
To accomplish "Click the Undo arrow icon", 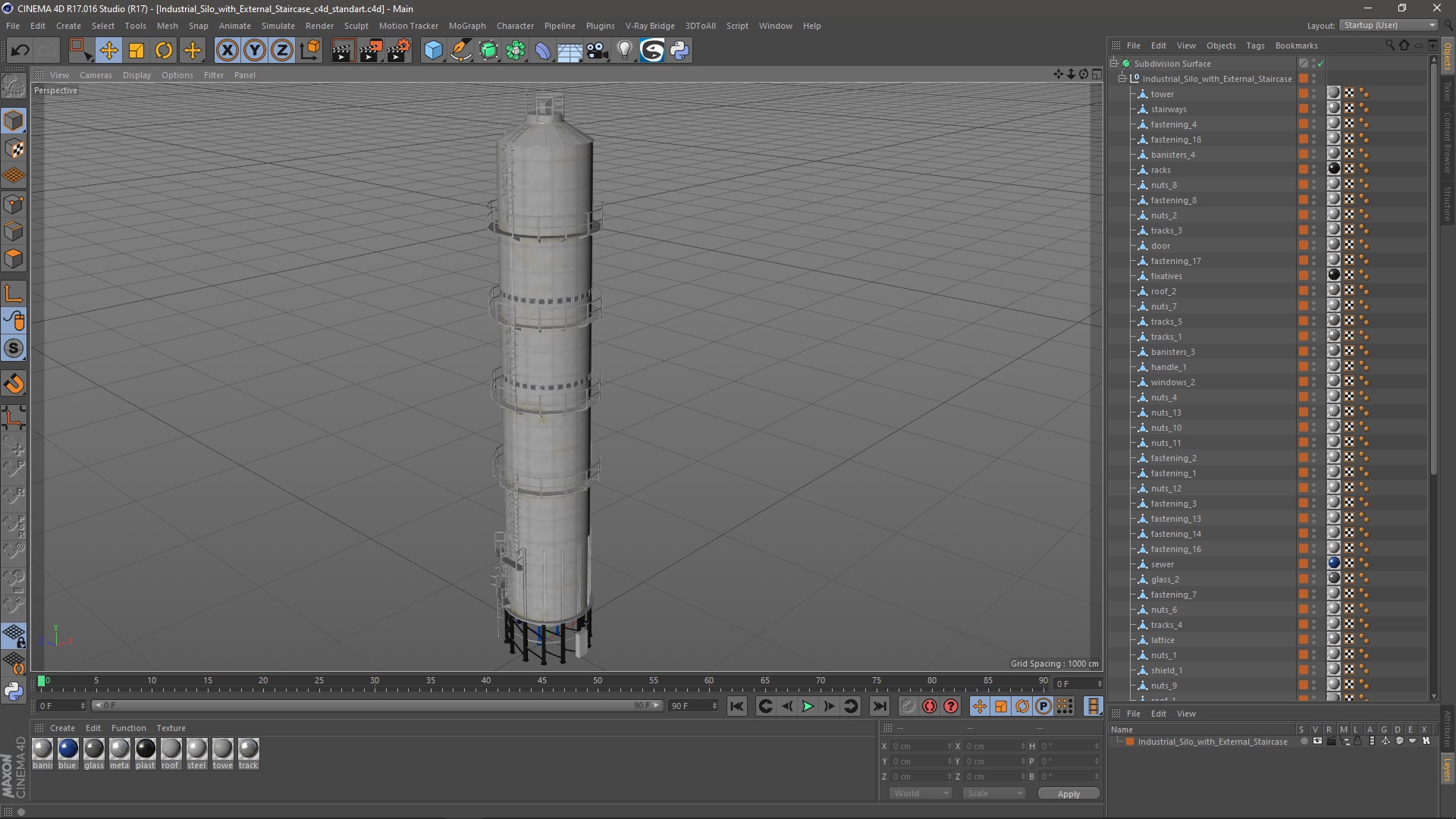I will 20,51.
